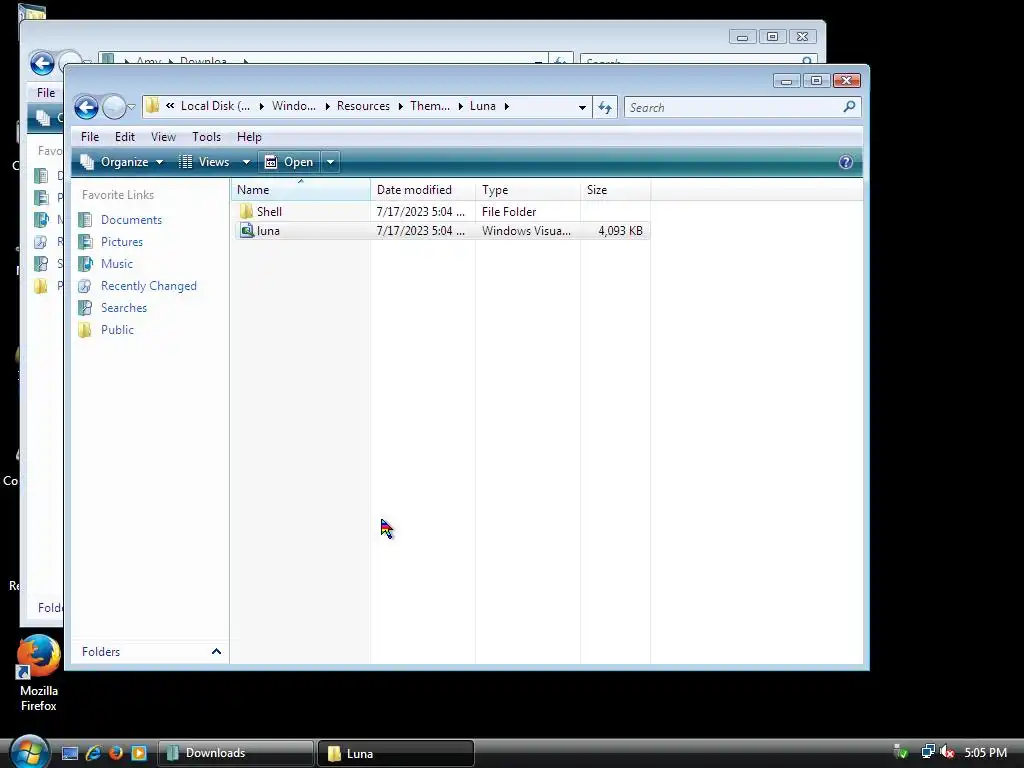The height and width of the screenshot is (768, 1024).
Task: Launch Internet Explorer from quick launch
Action: point(93,753)
